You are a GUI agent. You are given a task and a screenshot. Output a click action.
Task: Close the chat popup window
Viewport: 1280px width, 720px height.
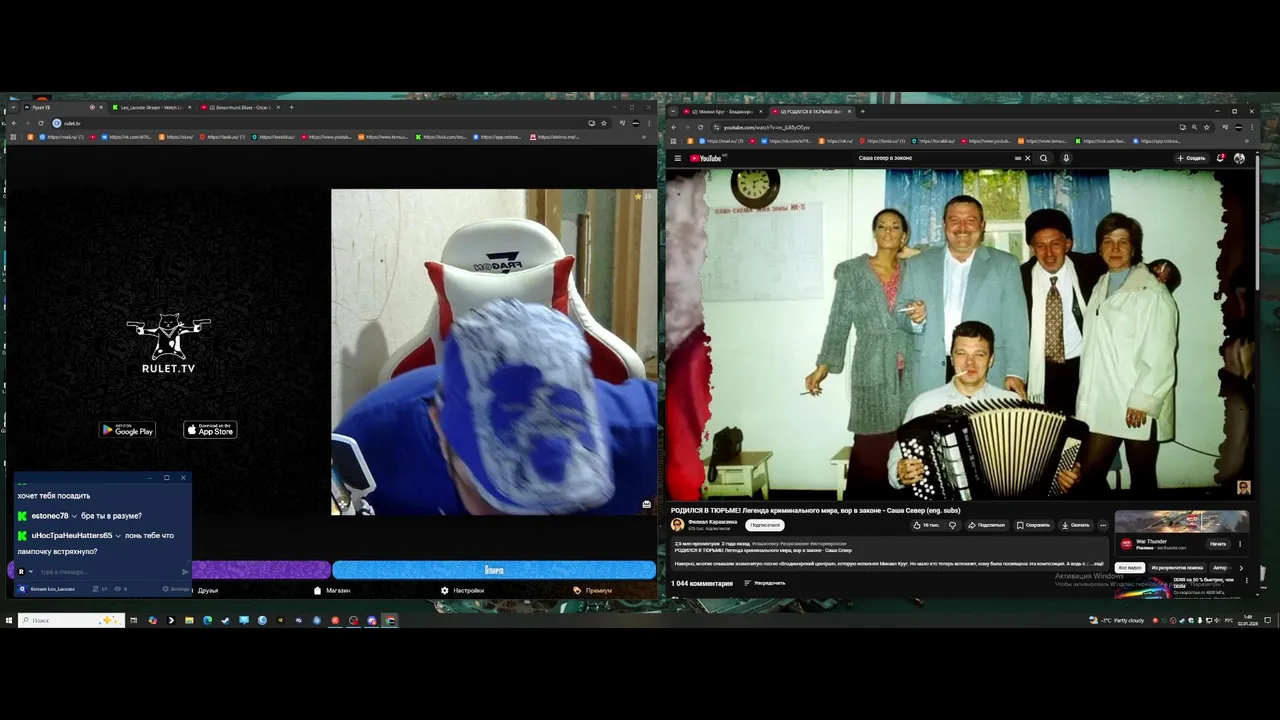[183, 477]
